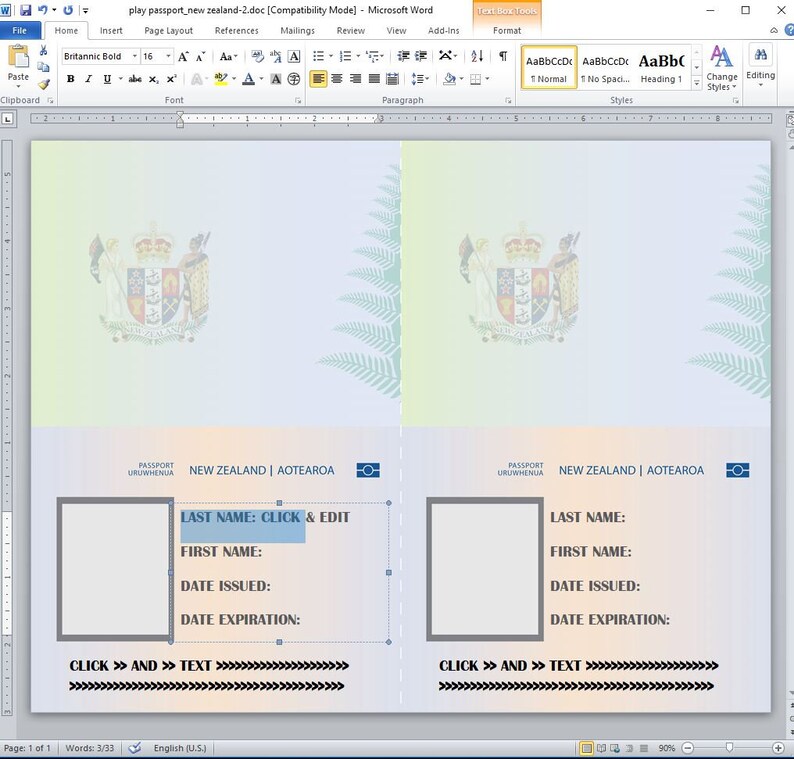Apply the No Spacing style

605,67
